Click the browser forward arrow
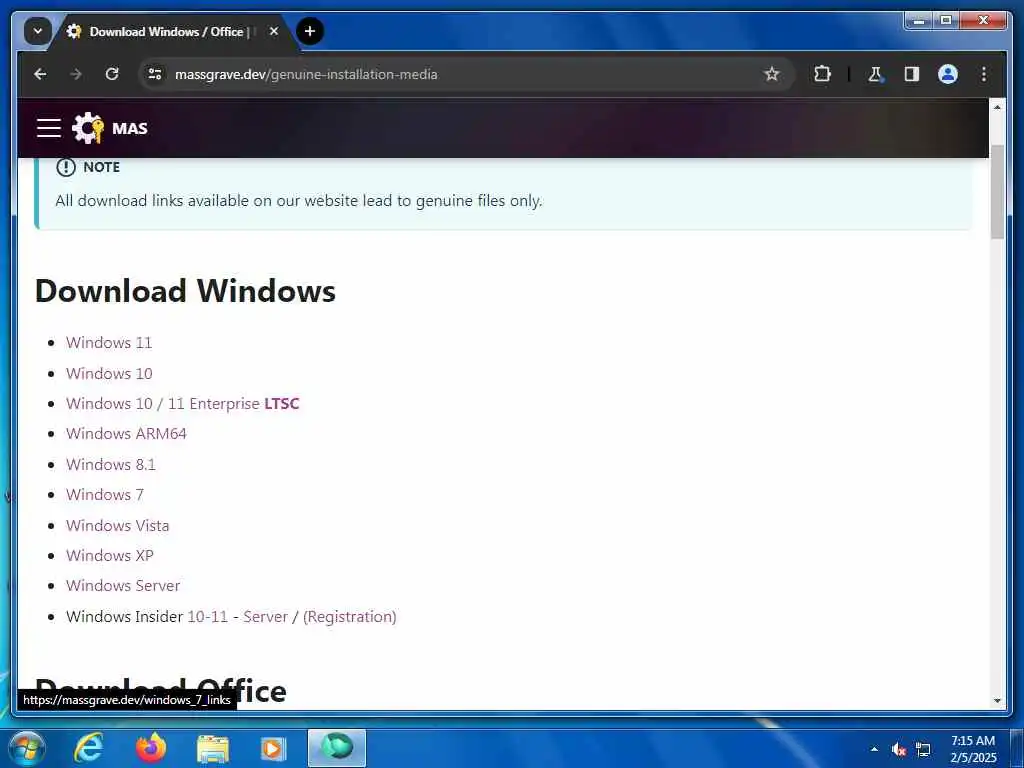This screenshot has width=1024, height=768. coord(76,74)
